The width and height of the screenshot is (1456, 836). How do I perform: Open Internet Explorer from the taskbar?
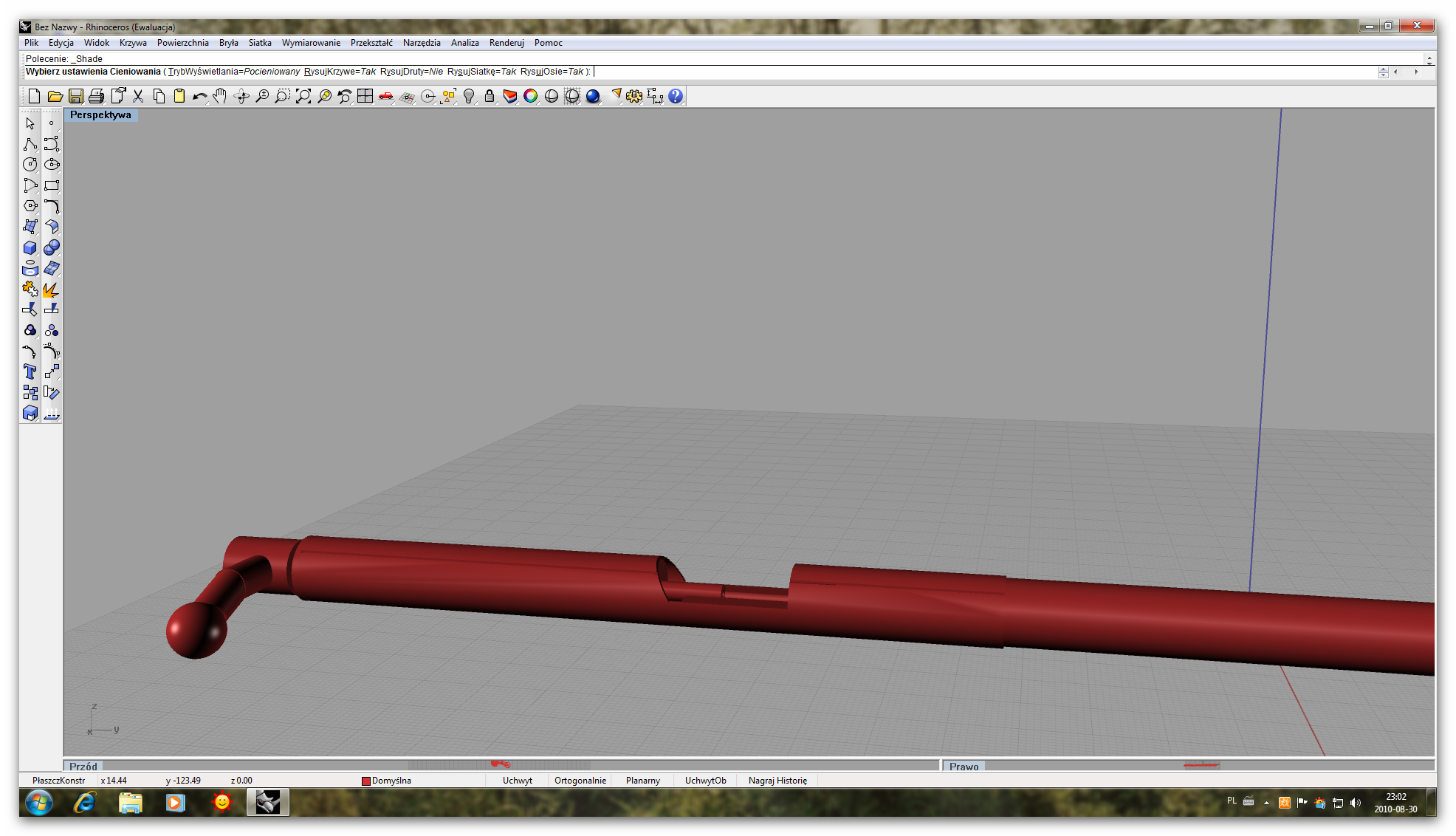(85, 802)
